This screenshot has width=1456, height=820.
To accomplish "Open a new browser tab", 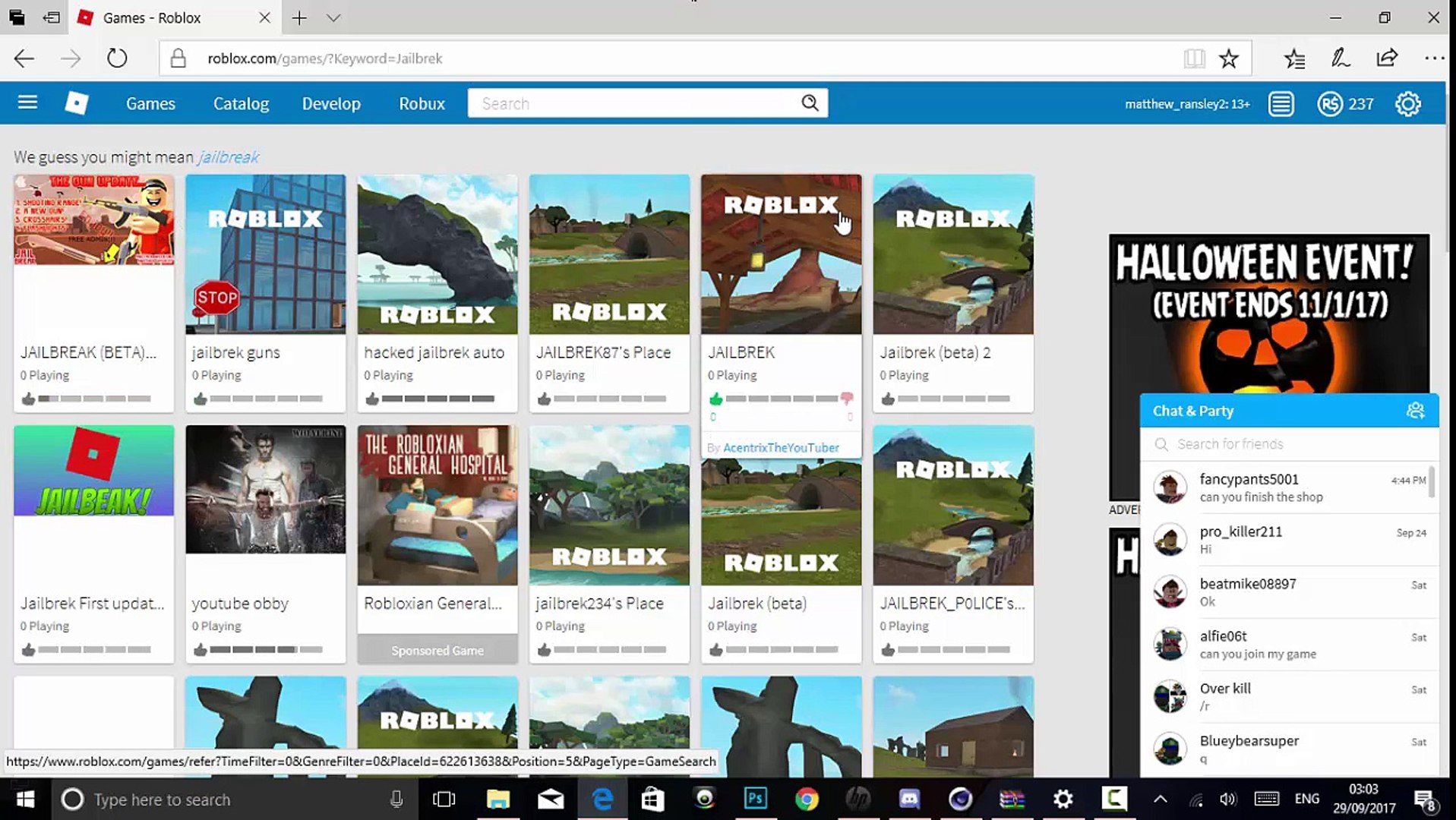I will click(x=299, y=17).
